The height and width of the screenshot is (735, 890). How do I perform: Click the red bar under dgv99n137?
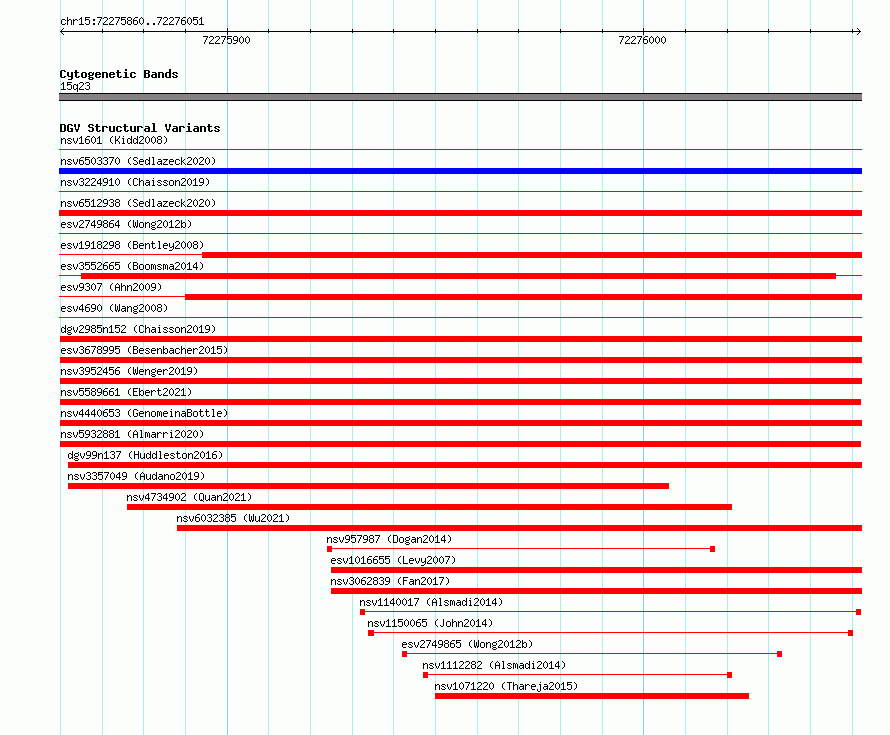465,465
